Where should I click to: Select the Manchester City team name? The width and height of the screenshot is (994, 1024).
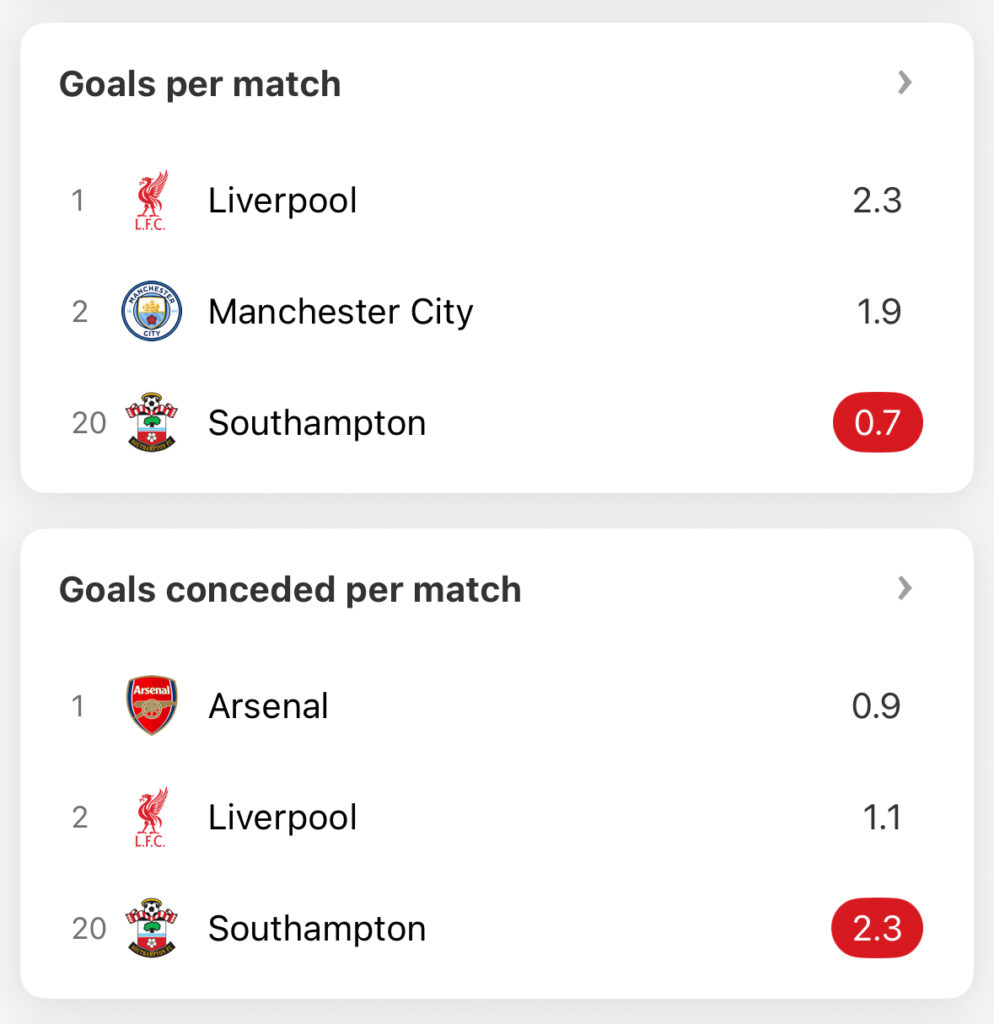(340, 312)
